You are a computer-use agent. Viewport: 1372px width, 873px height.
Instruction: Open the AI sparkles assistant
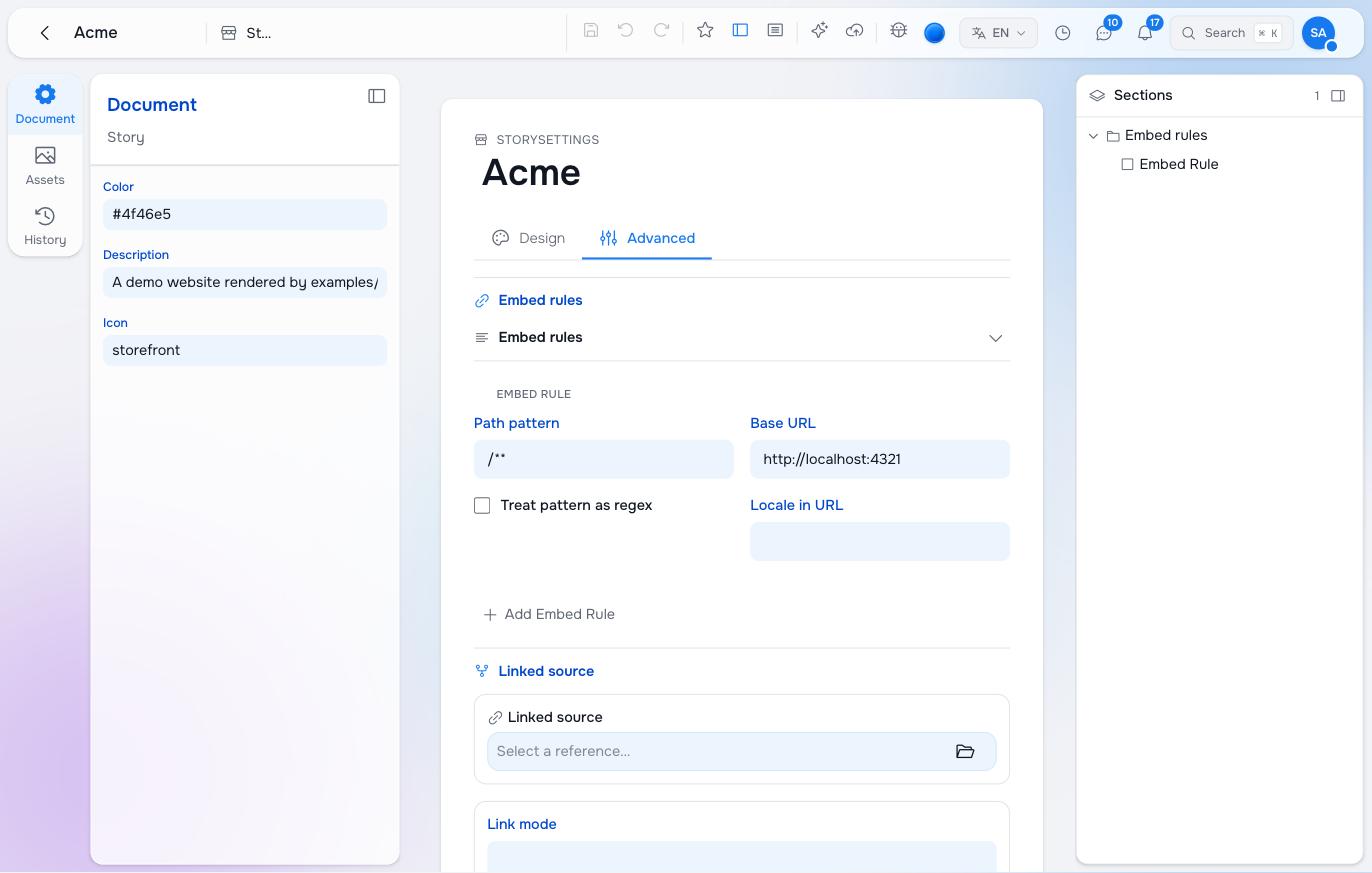tap(819, 31)
